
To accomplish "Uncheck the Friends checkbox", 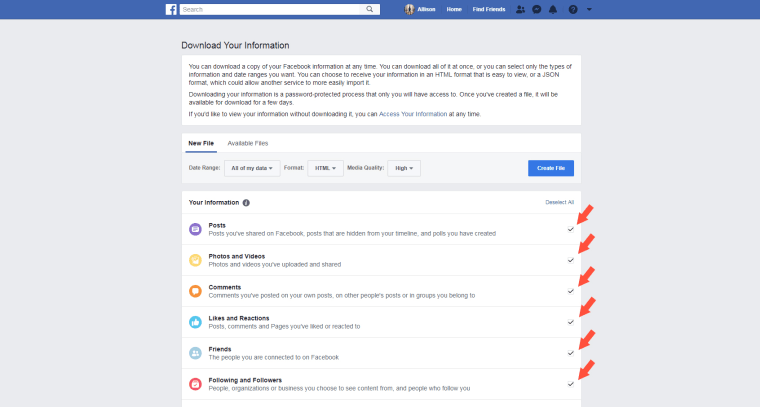I will coord(571,353).
